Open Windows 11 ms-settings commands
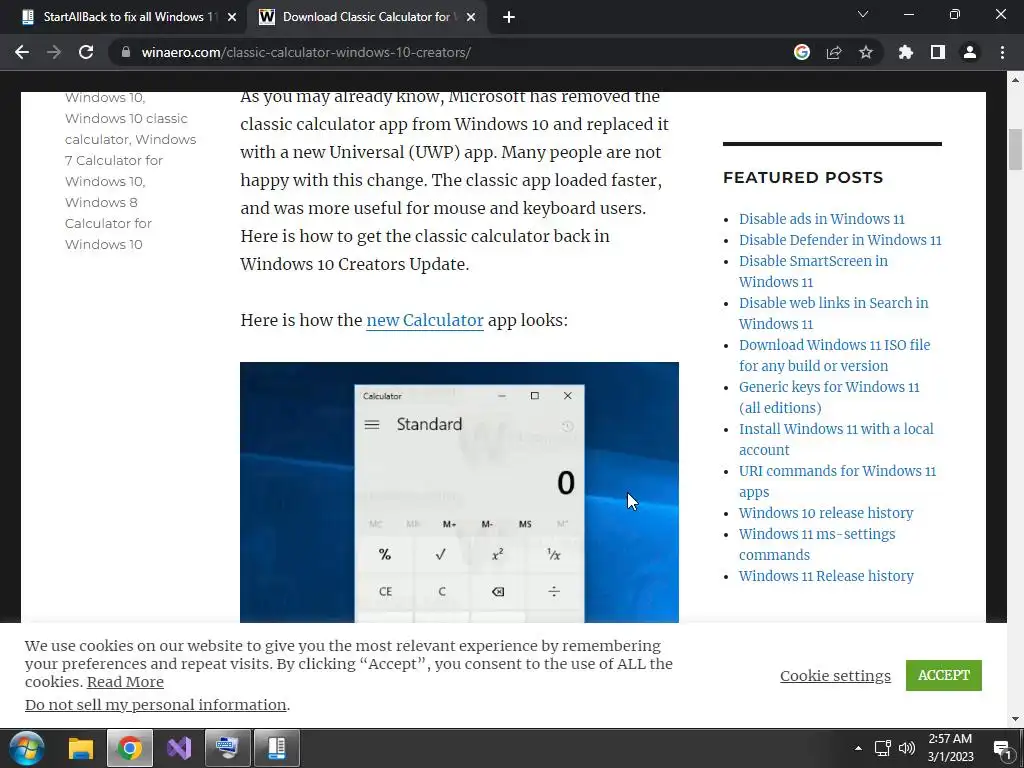Image resolution: width=1024 pixels, height=768 pixels. tap(817, 544)
